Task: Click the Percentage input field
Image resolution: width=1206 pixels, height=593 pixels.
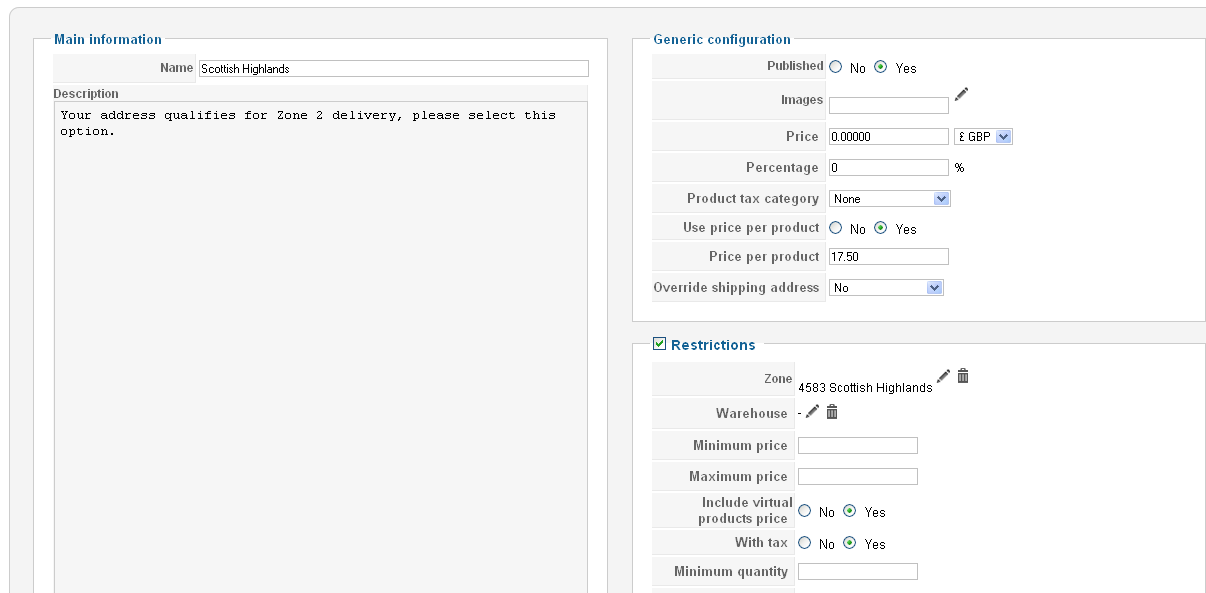Action: [x=889, y=168]
